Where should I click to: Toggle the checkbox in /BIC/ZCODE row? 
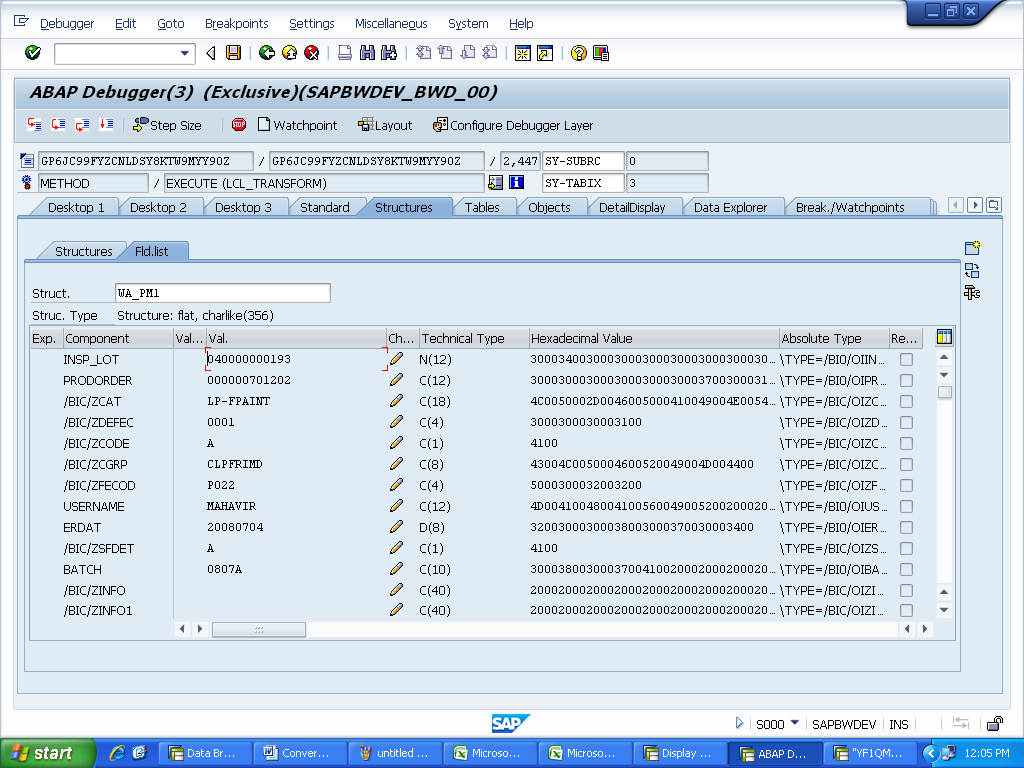coord(906,443)
